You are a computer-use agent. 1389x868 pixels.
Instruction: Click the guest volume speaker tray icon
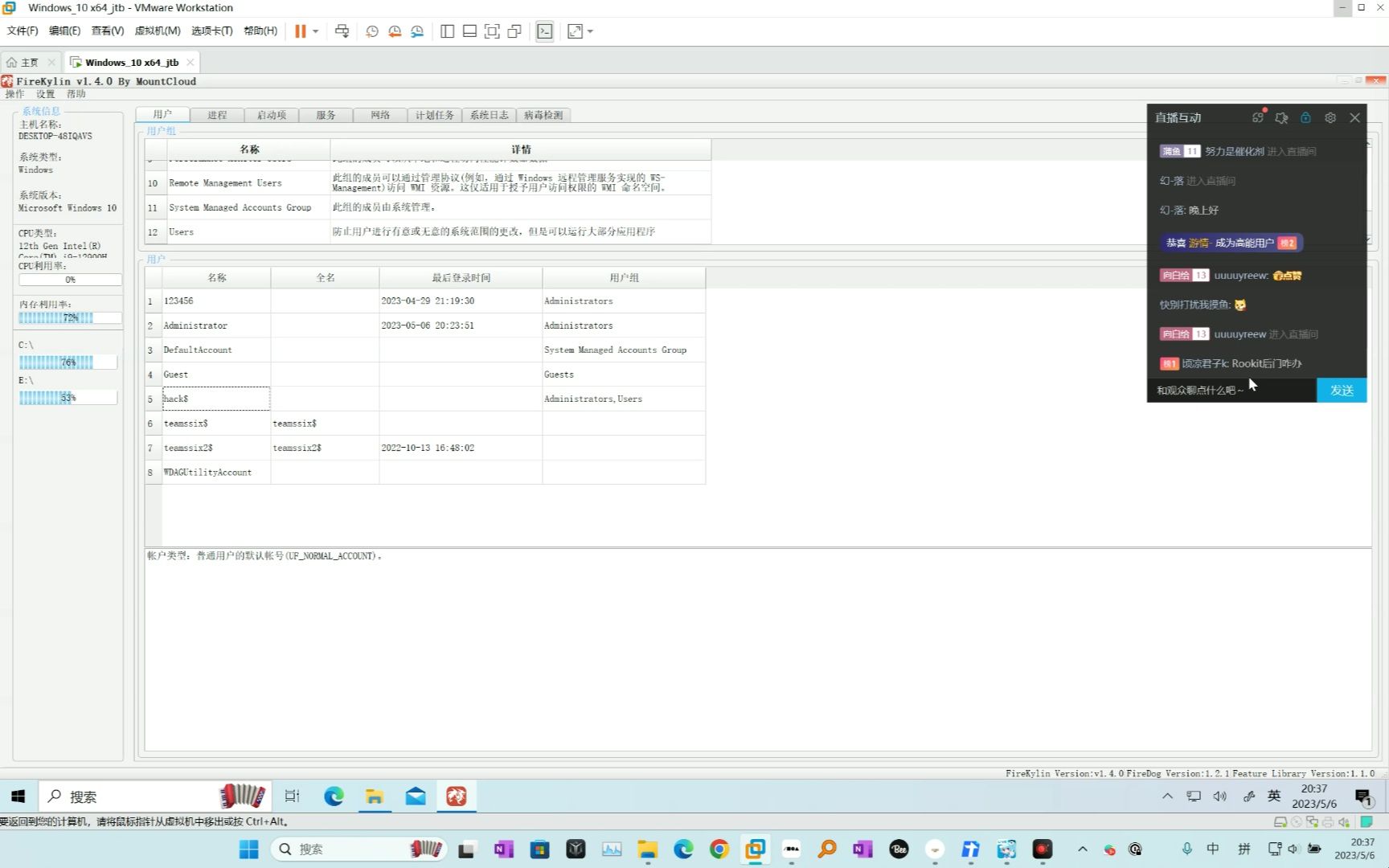[1220, 796]
